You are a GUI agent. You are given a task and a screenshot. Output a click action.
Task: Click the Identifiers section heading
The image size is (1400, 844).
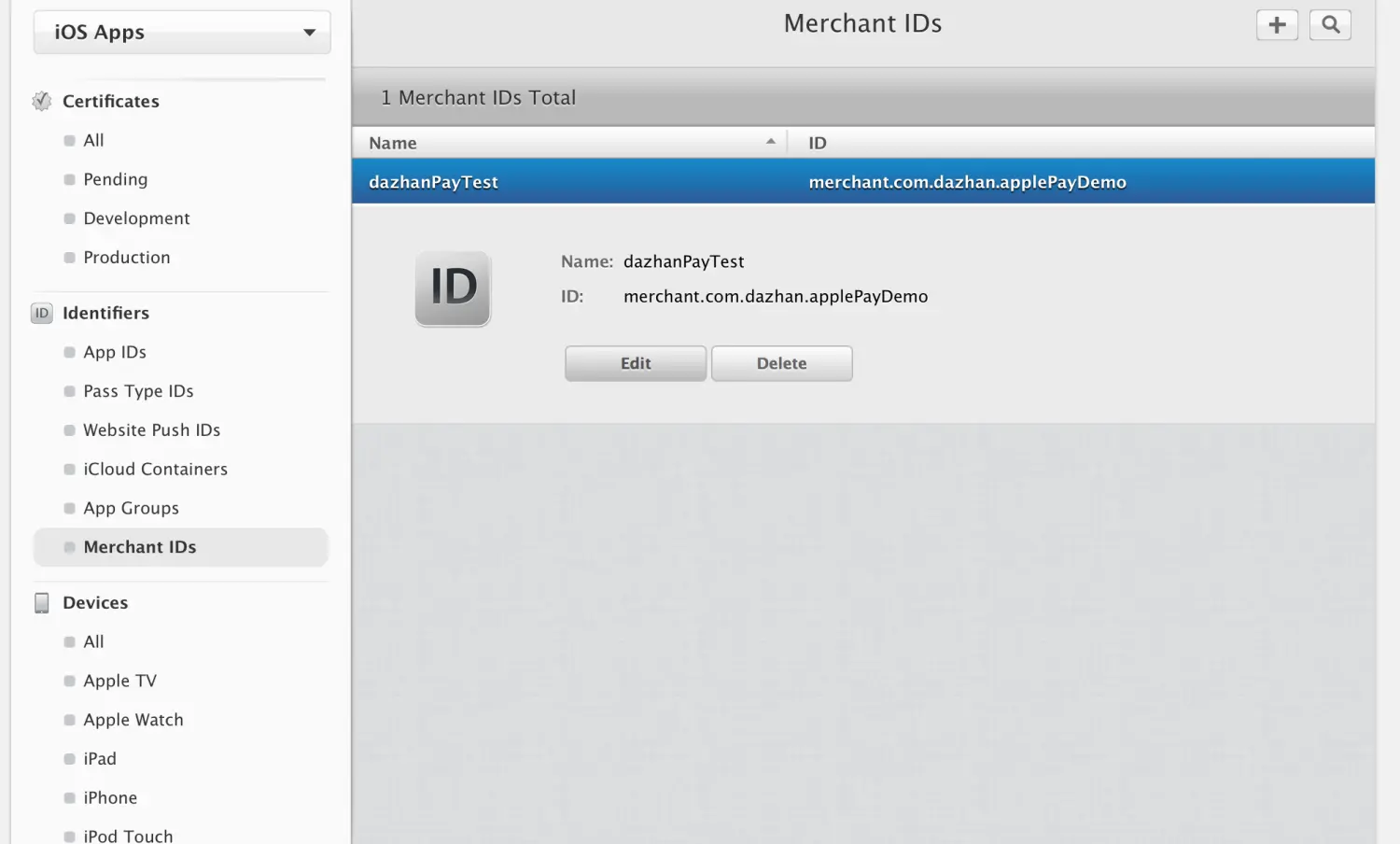coord(105,314)
